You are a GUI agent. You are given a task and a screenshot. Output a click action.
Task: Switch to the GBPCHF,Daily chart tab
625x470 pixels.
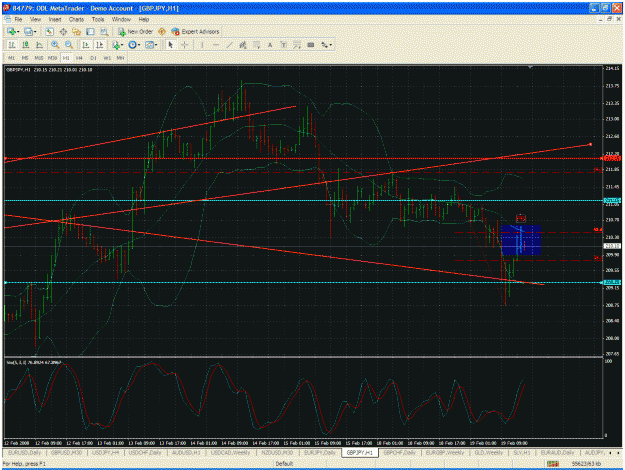[x=400, y=453]
